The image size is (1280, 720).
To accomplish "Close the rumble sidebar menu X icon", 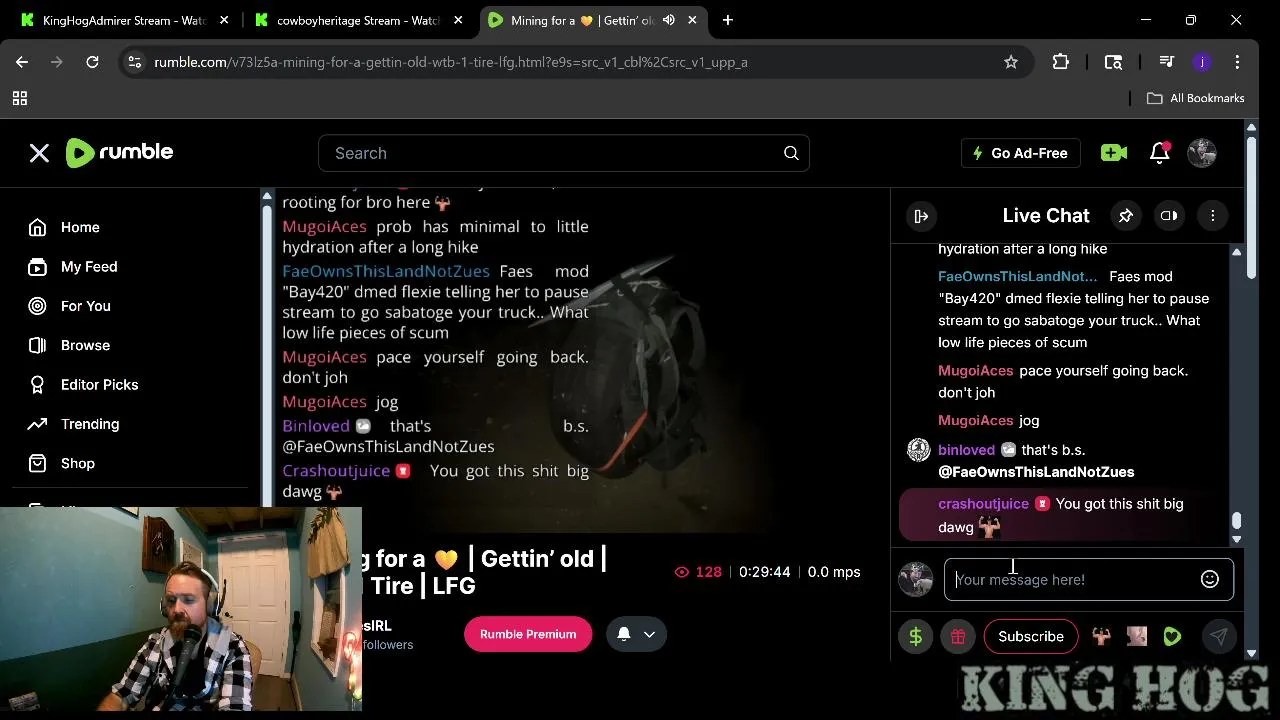I will pos(39,153).
